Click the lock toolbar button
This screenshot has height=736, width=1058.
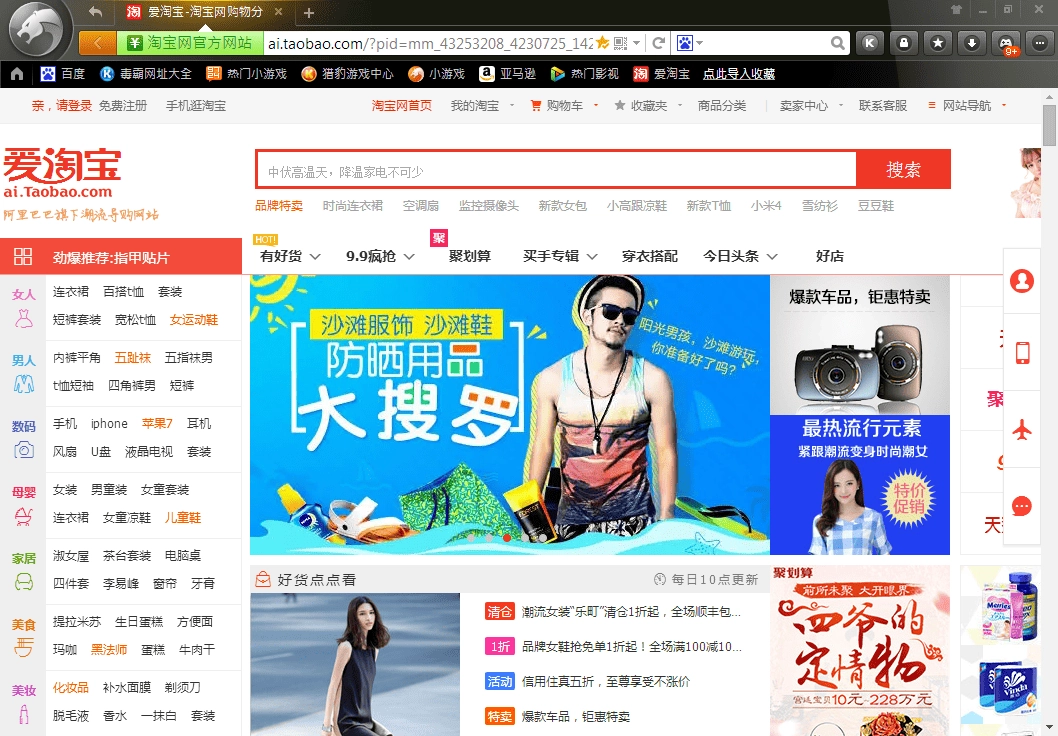point(903,43)
